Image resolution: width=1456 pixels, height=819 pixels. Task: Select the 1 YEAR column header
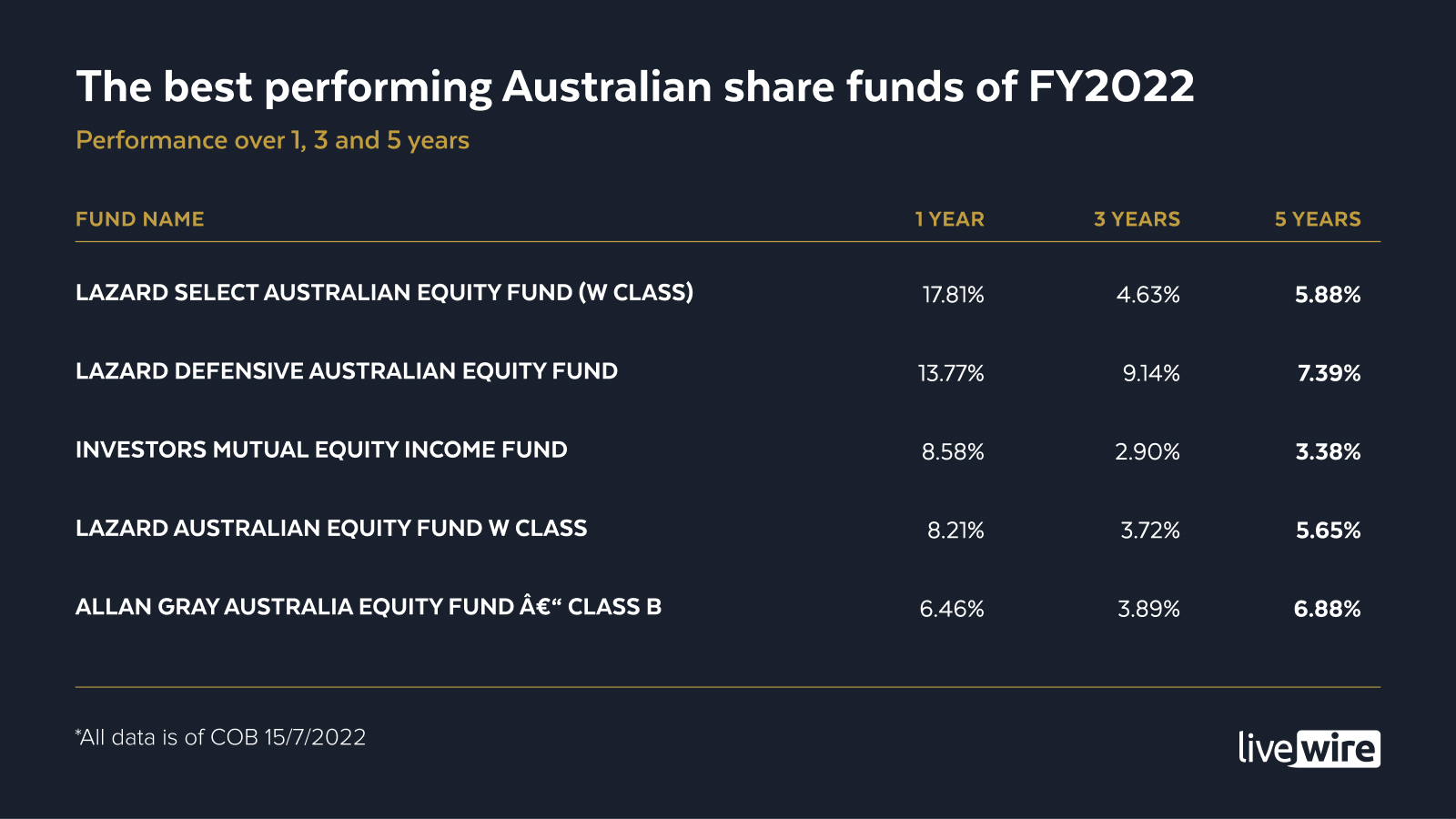949,219
